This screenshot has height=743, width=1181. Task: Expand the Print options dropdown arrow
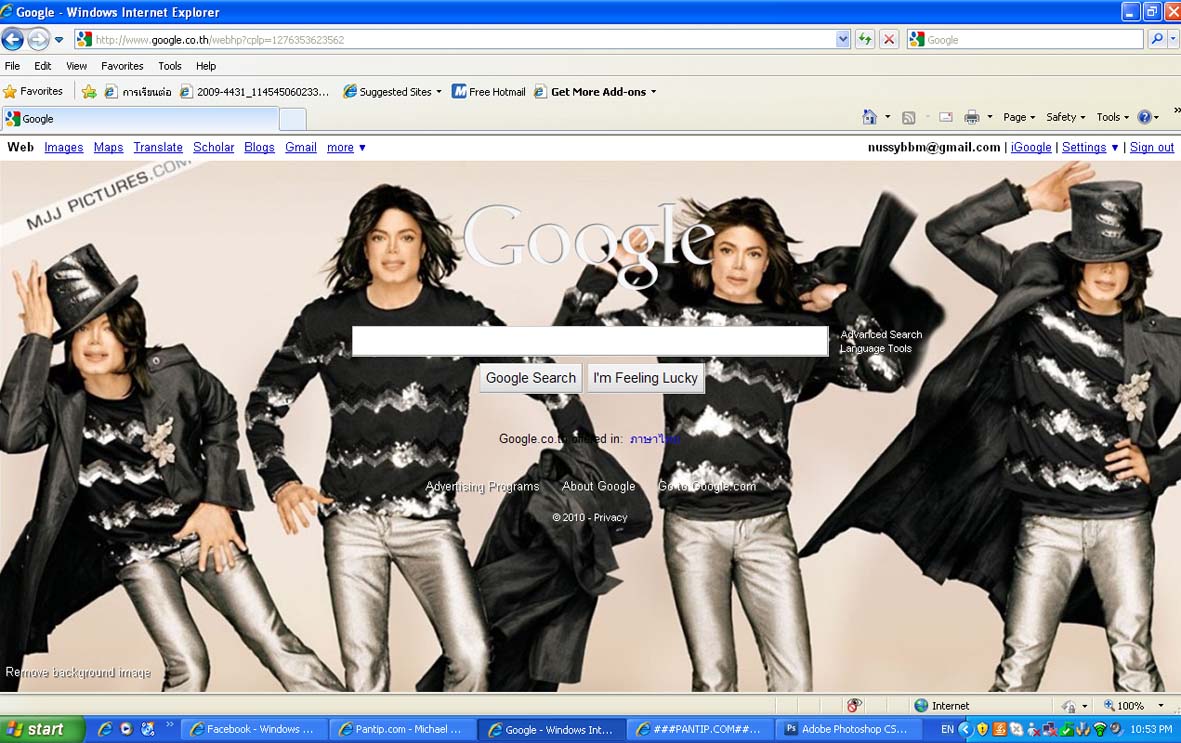point(990,117)
